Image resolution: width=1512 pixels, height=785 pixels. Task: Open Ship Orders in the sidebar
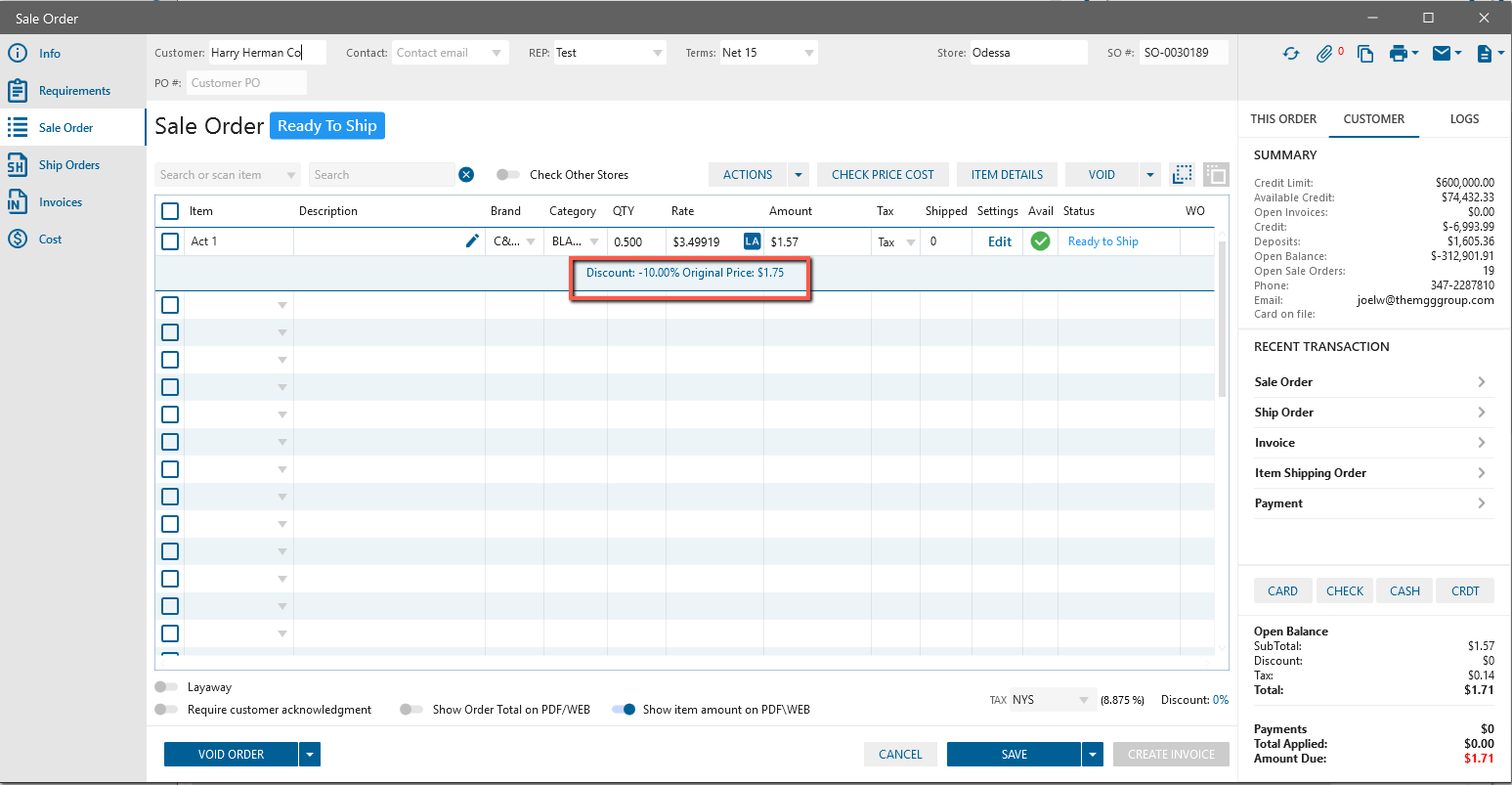(69, 165)
